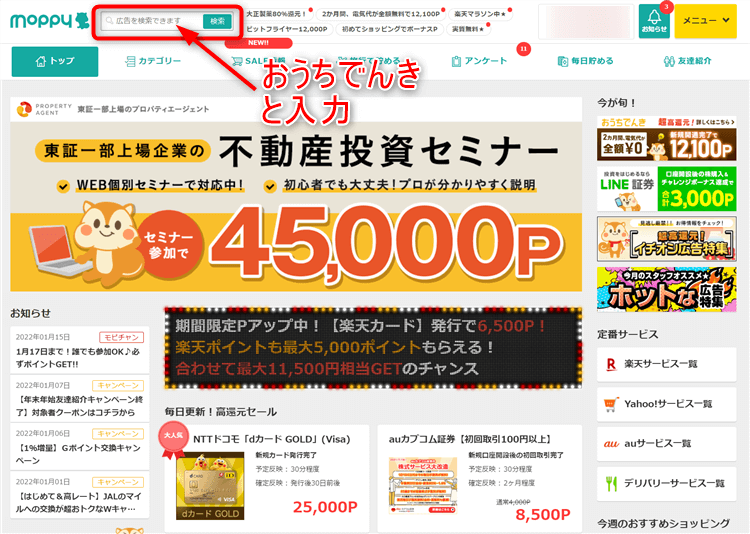Go to the アンケート tab
750x534 pixels.
coord(479,61)
